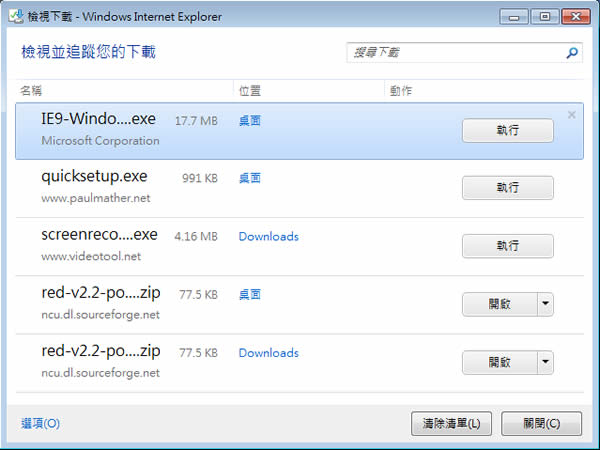600x450 pixels.
Task: Click the search magnifier icon
Action: pyautogui.click(x=572, y=52)
